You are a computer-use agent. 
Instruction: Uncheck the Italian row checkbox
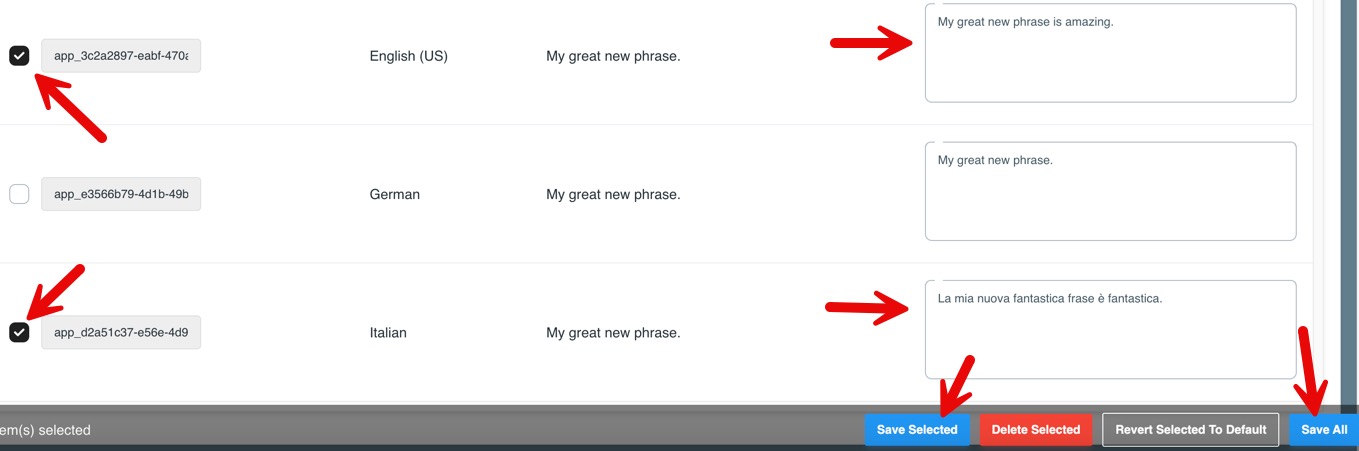click(19, 332)
